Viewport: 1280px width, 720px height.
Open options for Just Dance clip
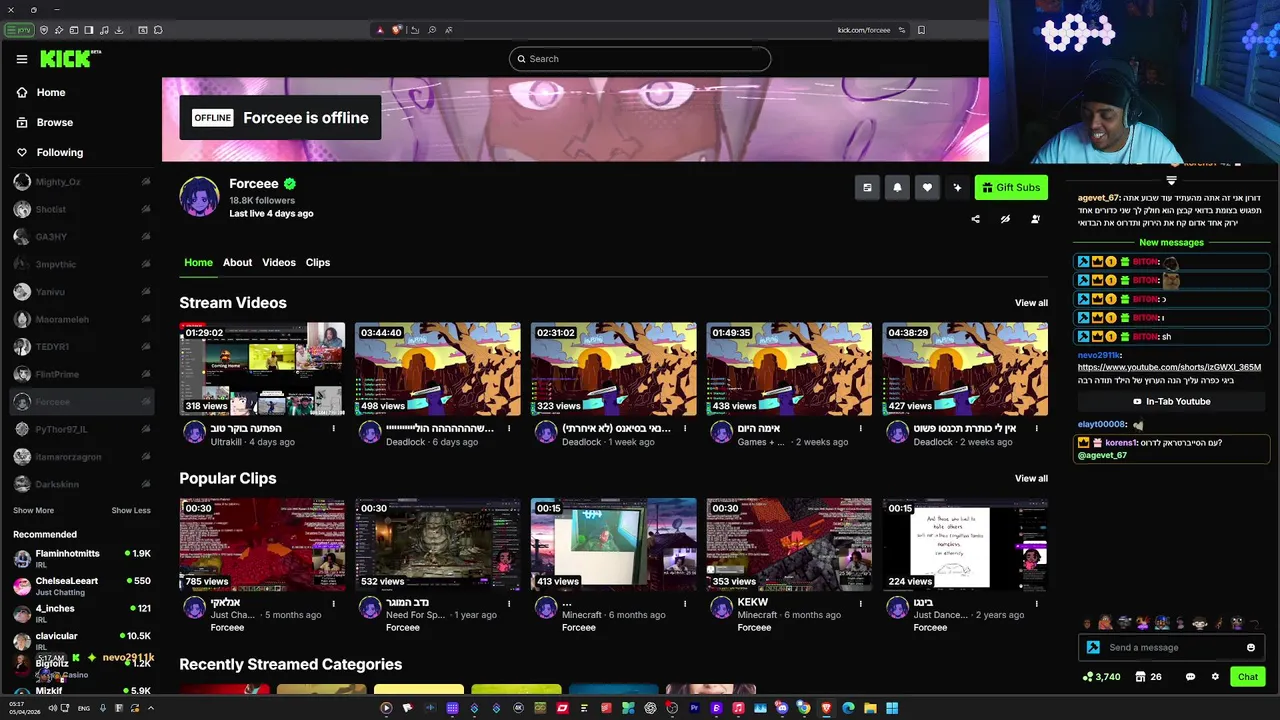[x=1036, y=603]
